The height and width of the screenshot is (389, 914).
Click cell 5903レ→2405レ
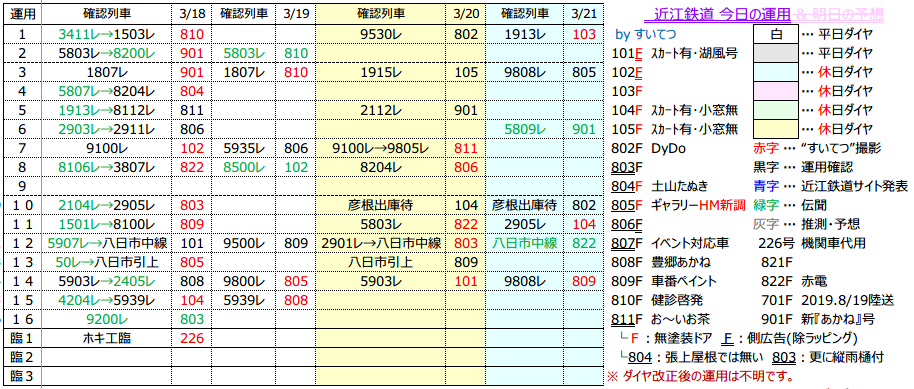(106, 280)
